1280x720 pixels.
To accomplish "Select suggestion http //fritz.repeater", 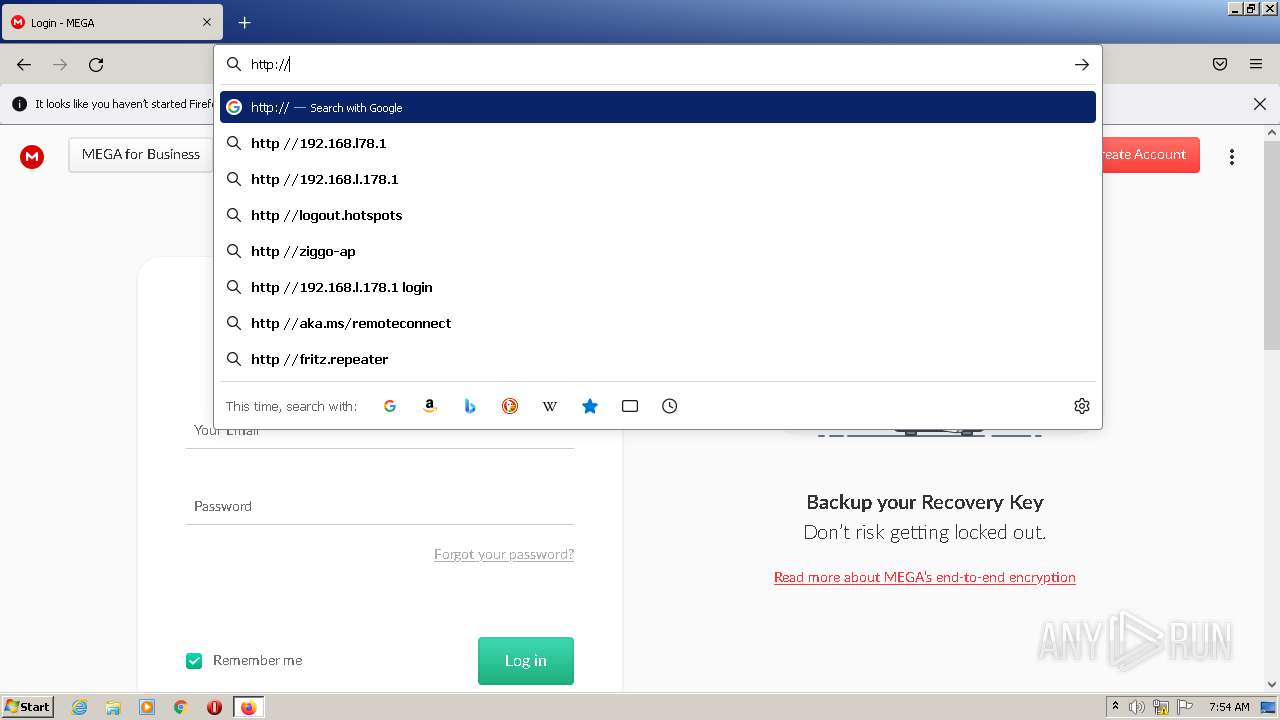I will 658,359.
